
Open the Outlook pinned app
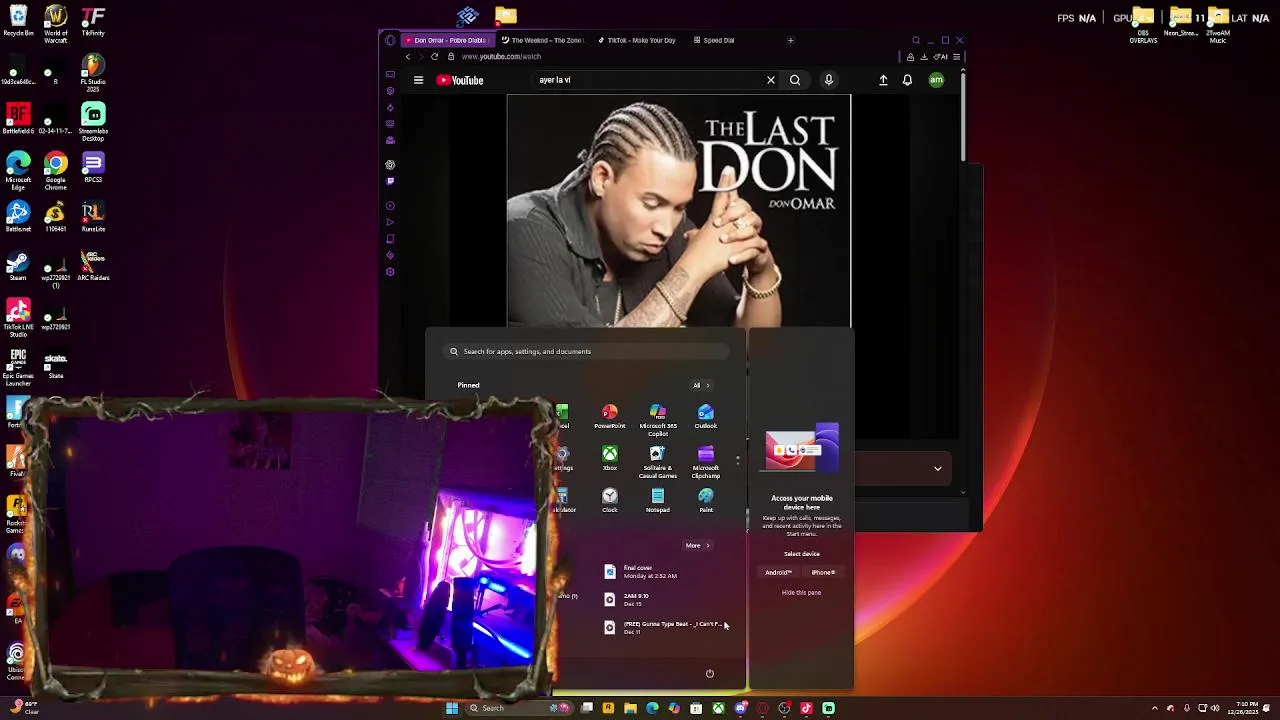pyautogui.click(x=705, y=417)
